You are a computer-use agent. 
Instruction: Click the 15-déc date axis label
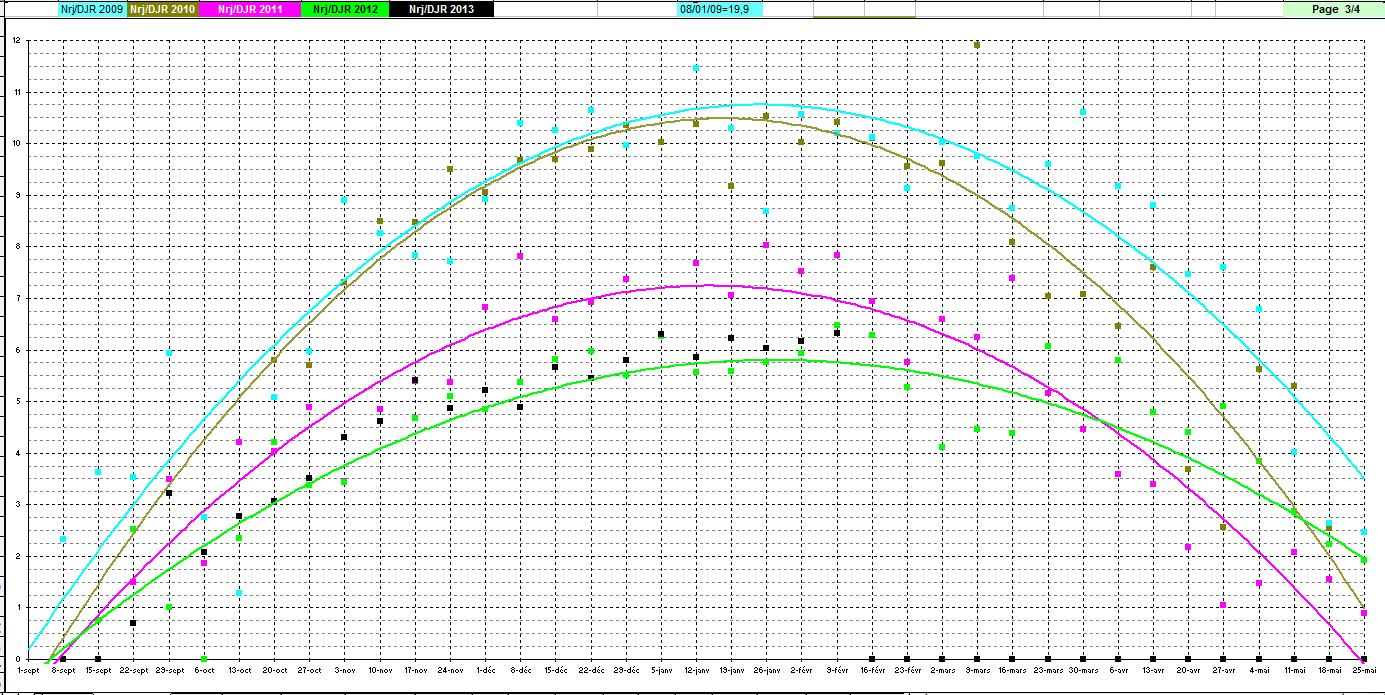click(x=556, y=669)
